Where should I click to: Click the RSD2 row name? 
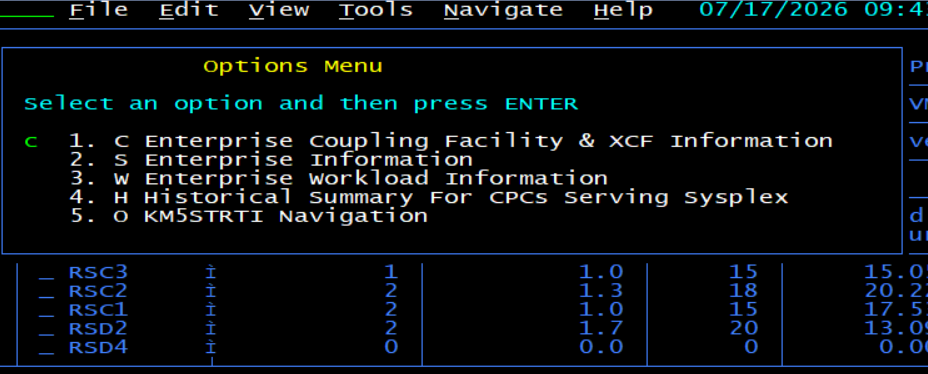[98, 329]
